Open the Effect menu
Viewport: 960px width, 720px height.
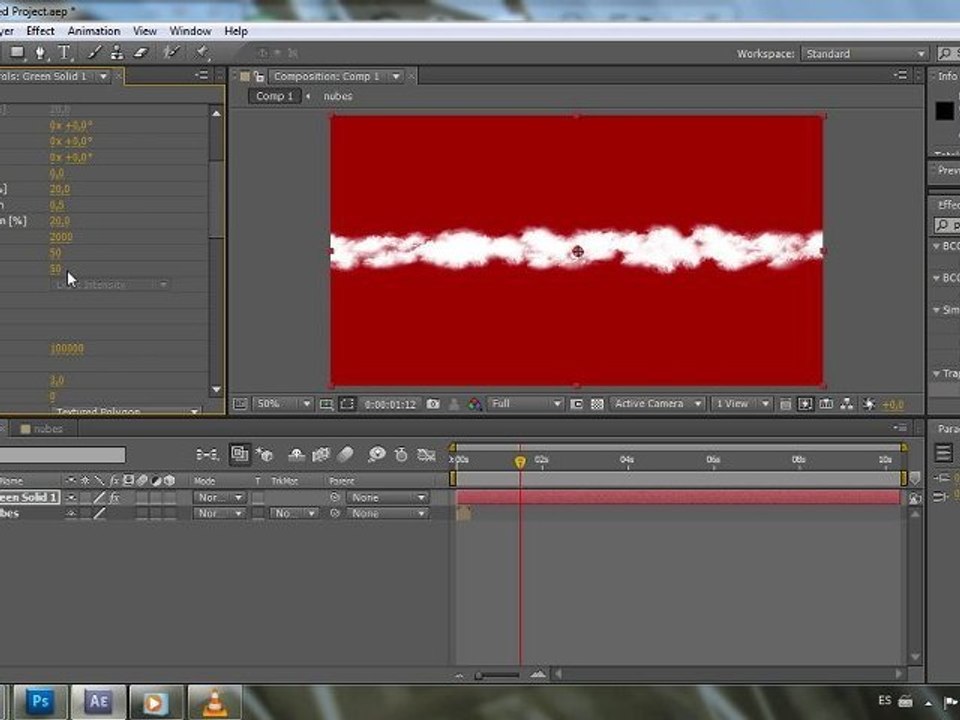(x=40, y=31)
